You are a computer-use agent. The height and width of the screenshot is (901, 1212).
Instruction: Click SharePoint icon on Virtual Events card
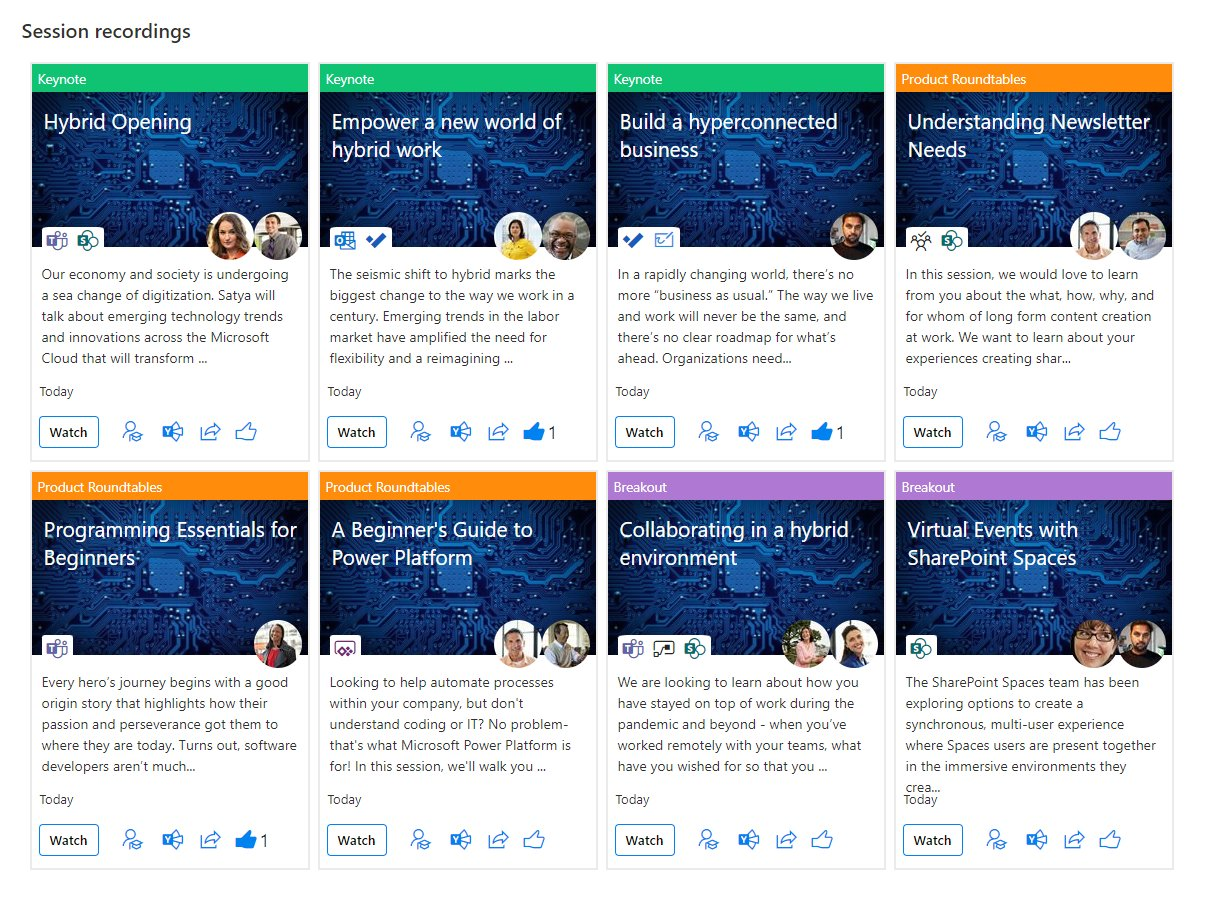click(x=921, y=648)
